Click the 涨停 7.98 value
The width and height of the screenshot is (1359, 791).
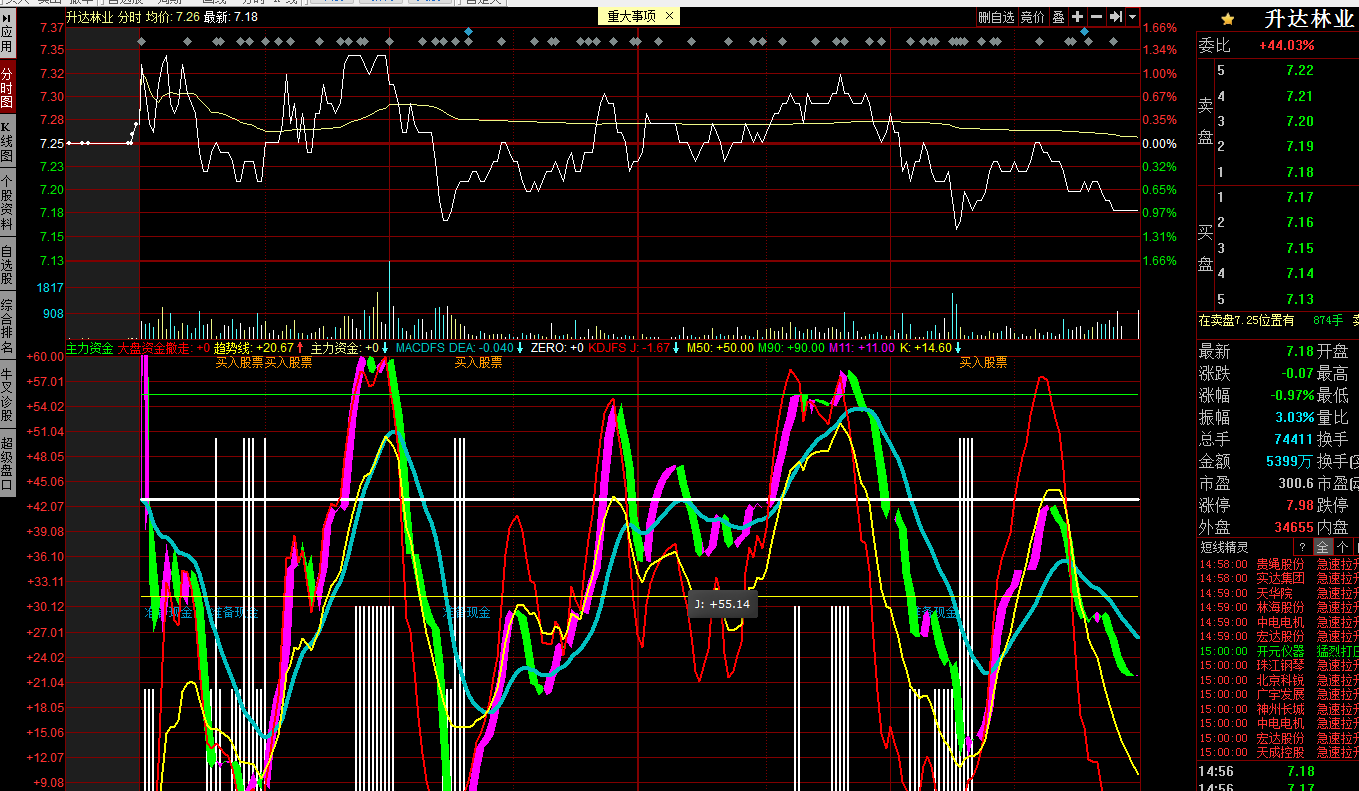coord(1300,505)
